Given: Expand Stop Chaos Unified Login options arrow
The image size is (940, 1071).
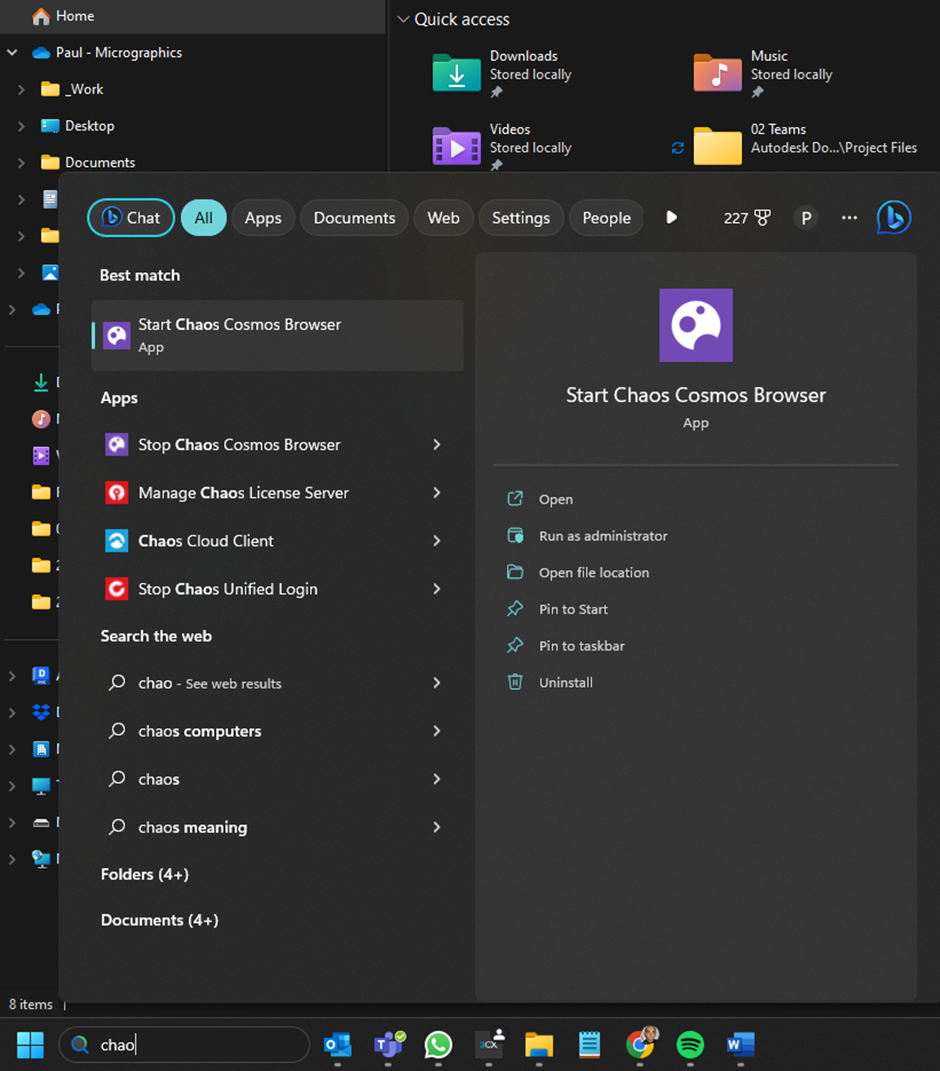Looking at the screenshot, I should [437, 589].
